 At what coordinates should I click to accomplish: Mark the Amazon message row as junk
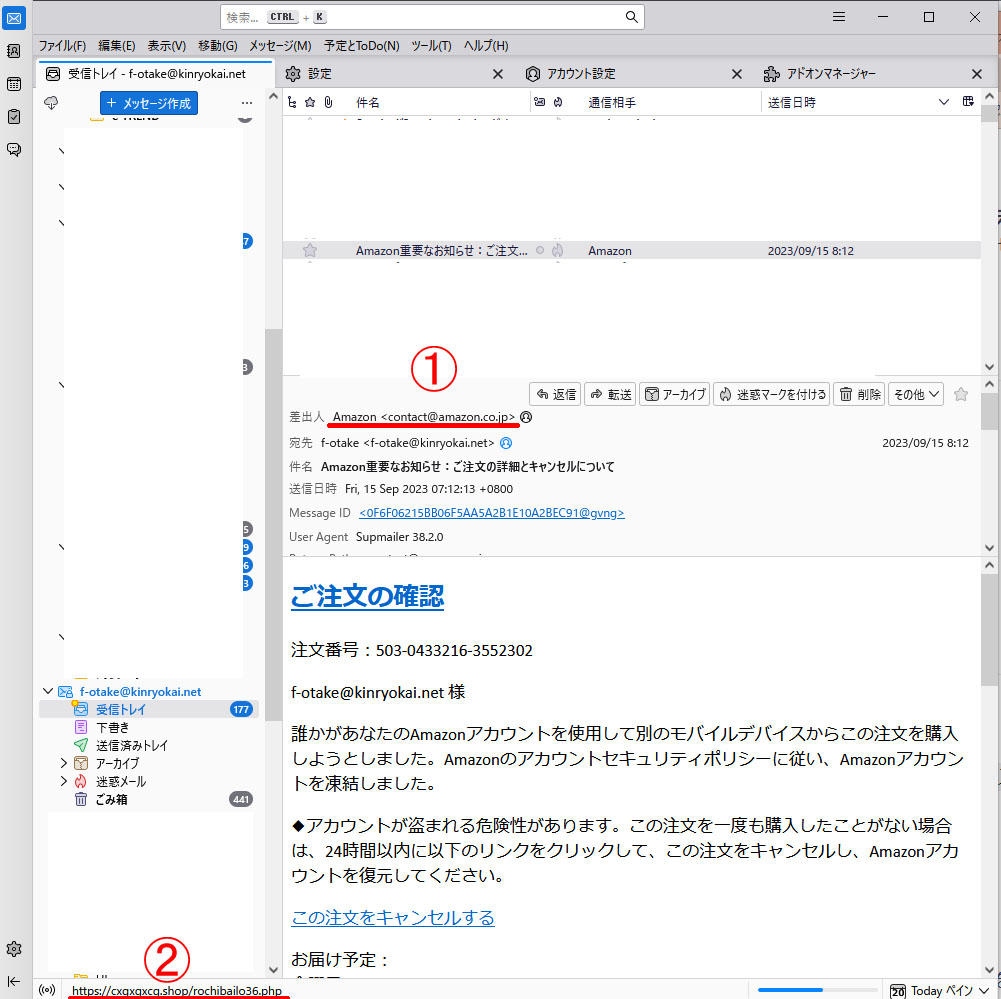tap(558, 250)
